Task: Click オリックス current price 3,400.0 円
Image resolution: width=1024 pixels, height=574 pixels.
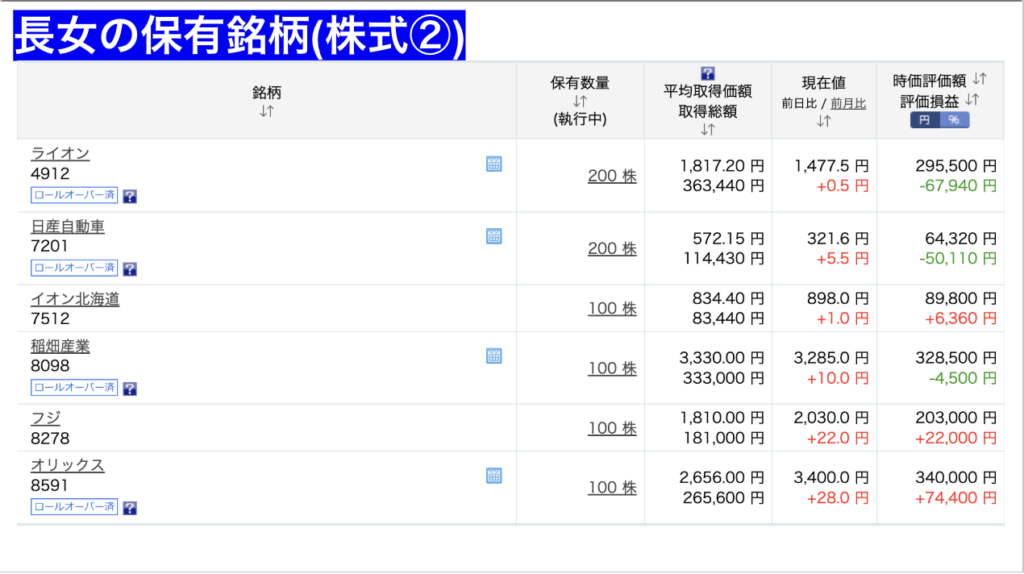Action: [x=831, y=477]
